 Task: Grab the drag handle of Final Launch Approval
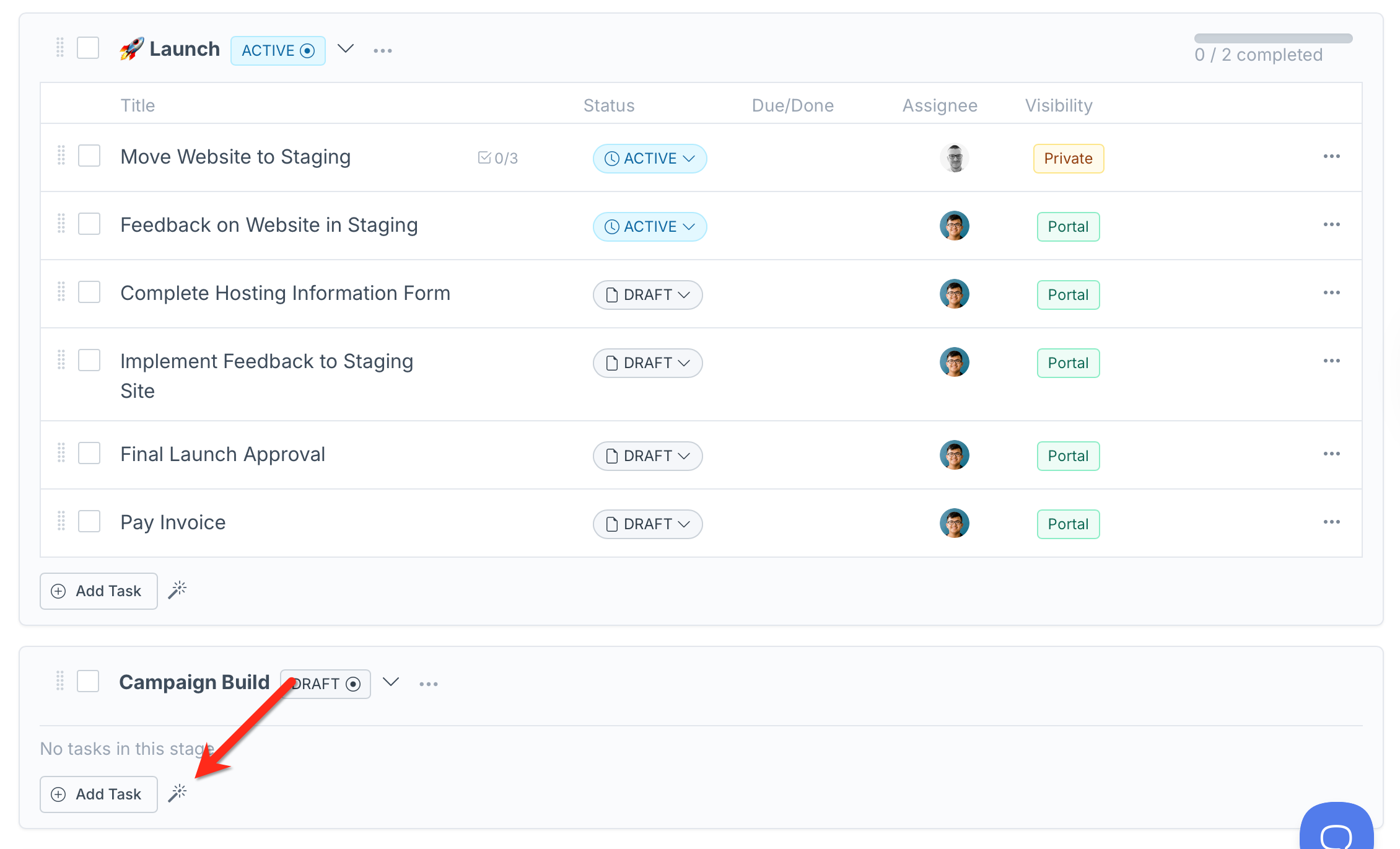(x=61, y=453)
